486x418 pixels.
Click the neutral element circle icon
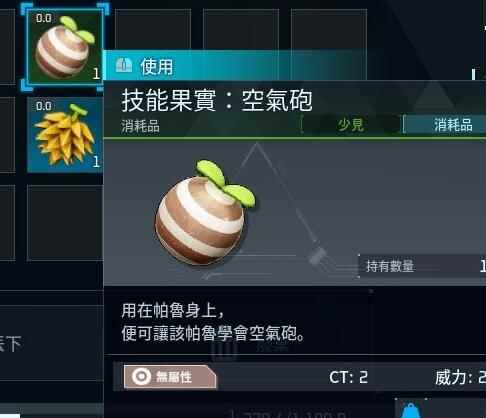(141, 377)
